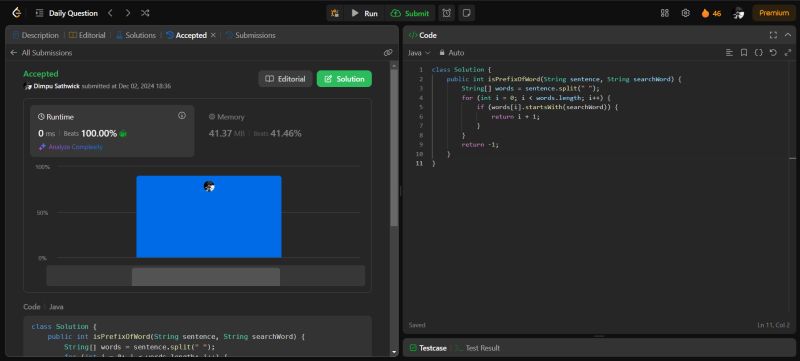Go back to All Submissions
This screenshot has height=361, width=800.
click(41, 53)
